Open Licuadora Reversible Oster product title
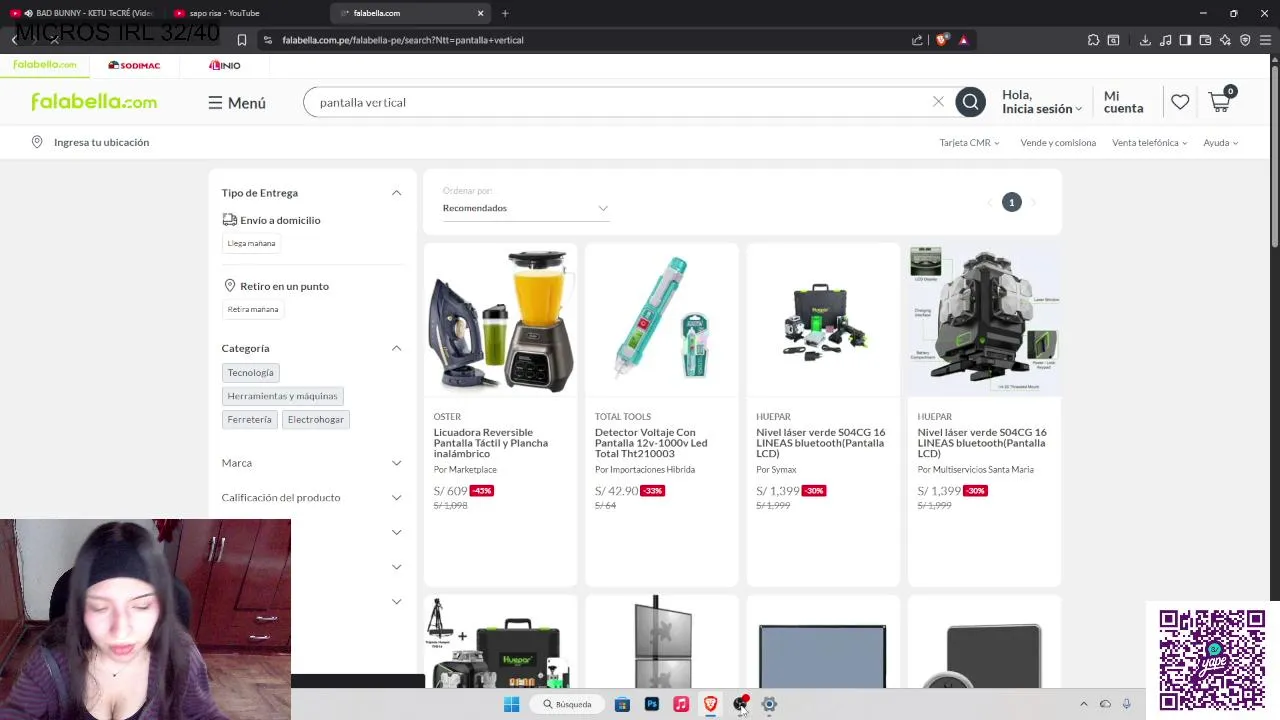The image size is (1280, 720). [491, 443]
